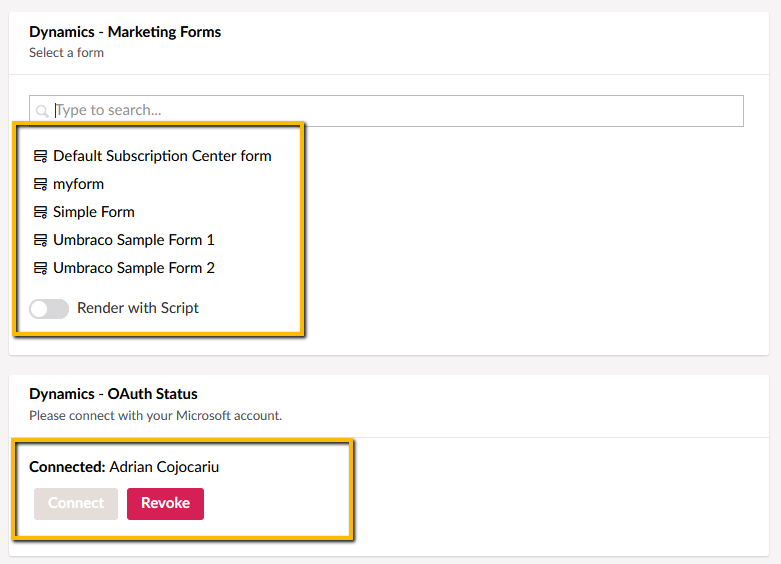Click the form icon next to myform

coord(41,185)
